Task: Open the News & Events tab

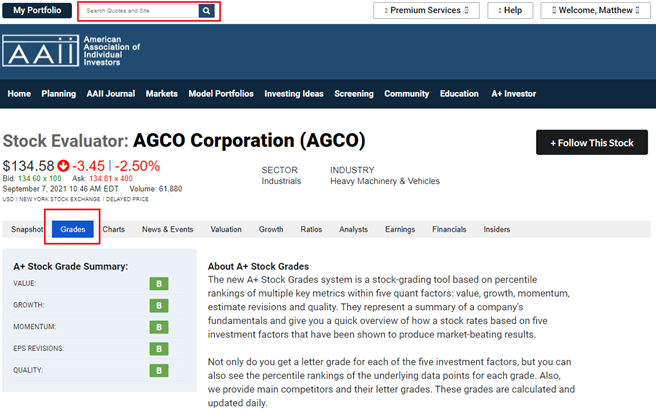Action: click(167, 229)
